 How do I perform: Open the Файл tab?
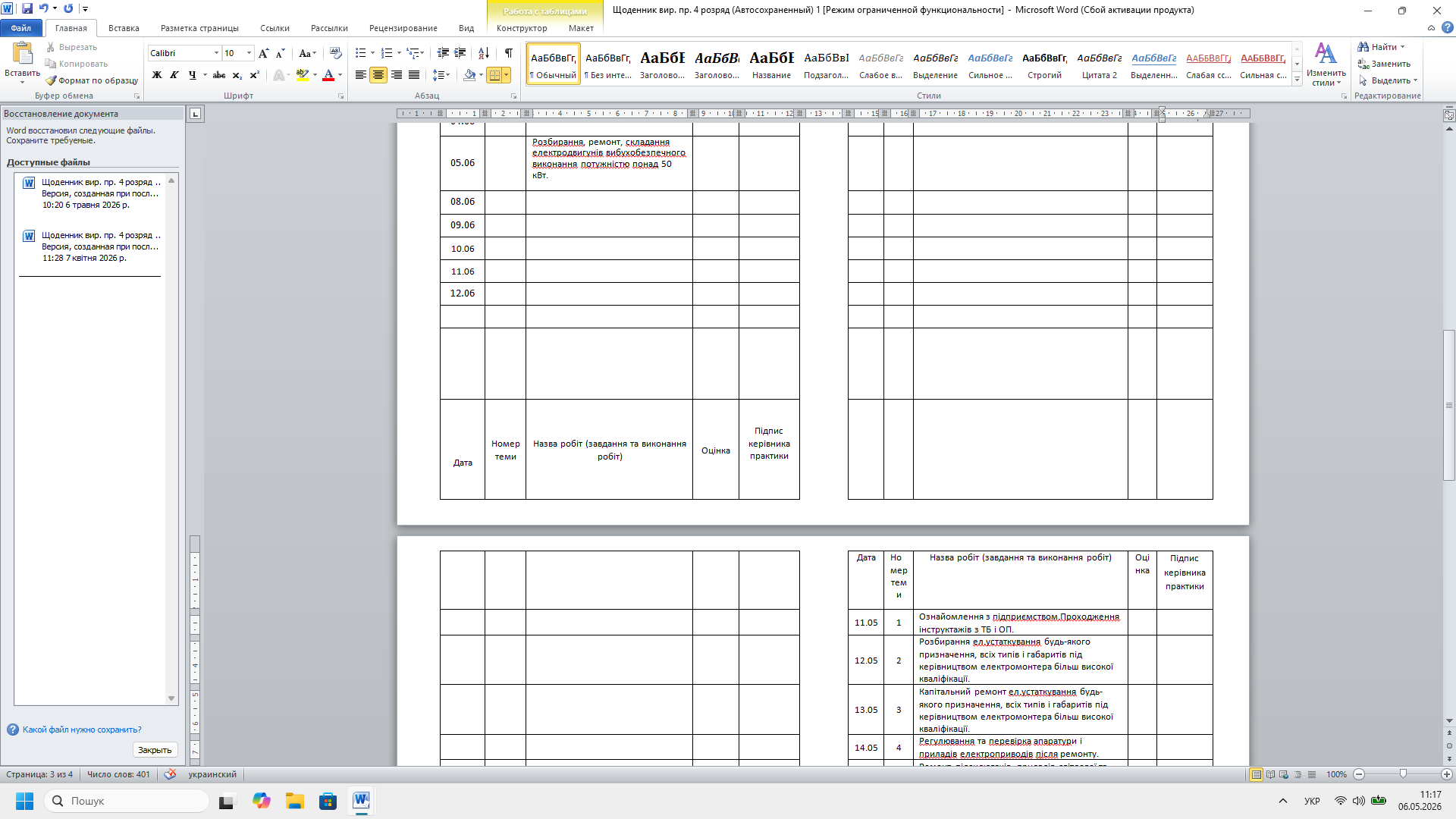[21, 28]
